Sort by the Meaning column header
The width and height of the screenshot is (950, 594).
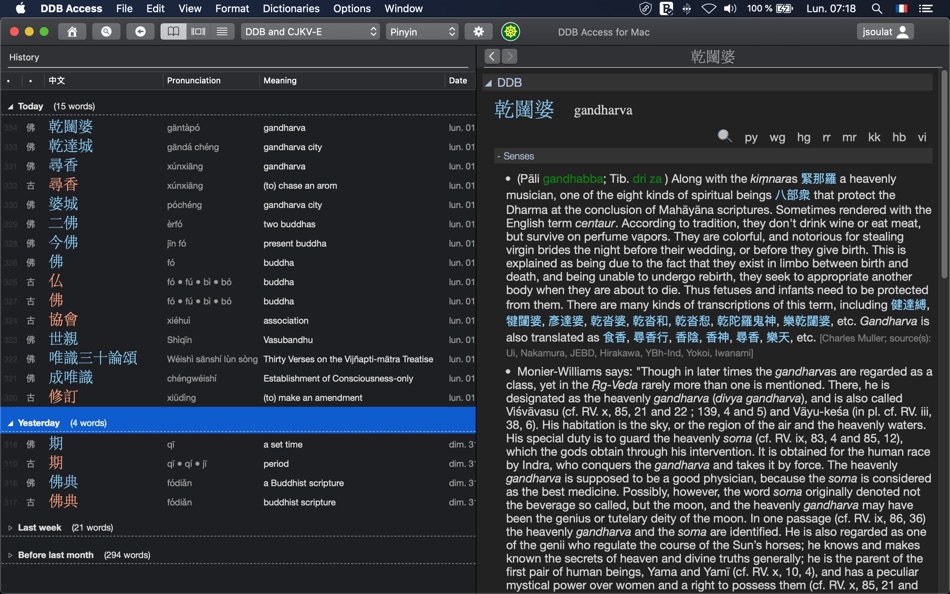(280, 81)
